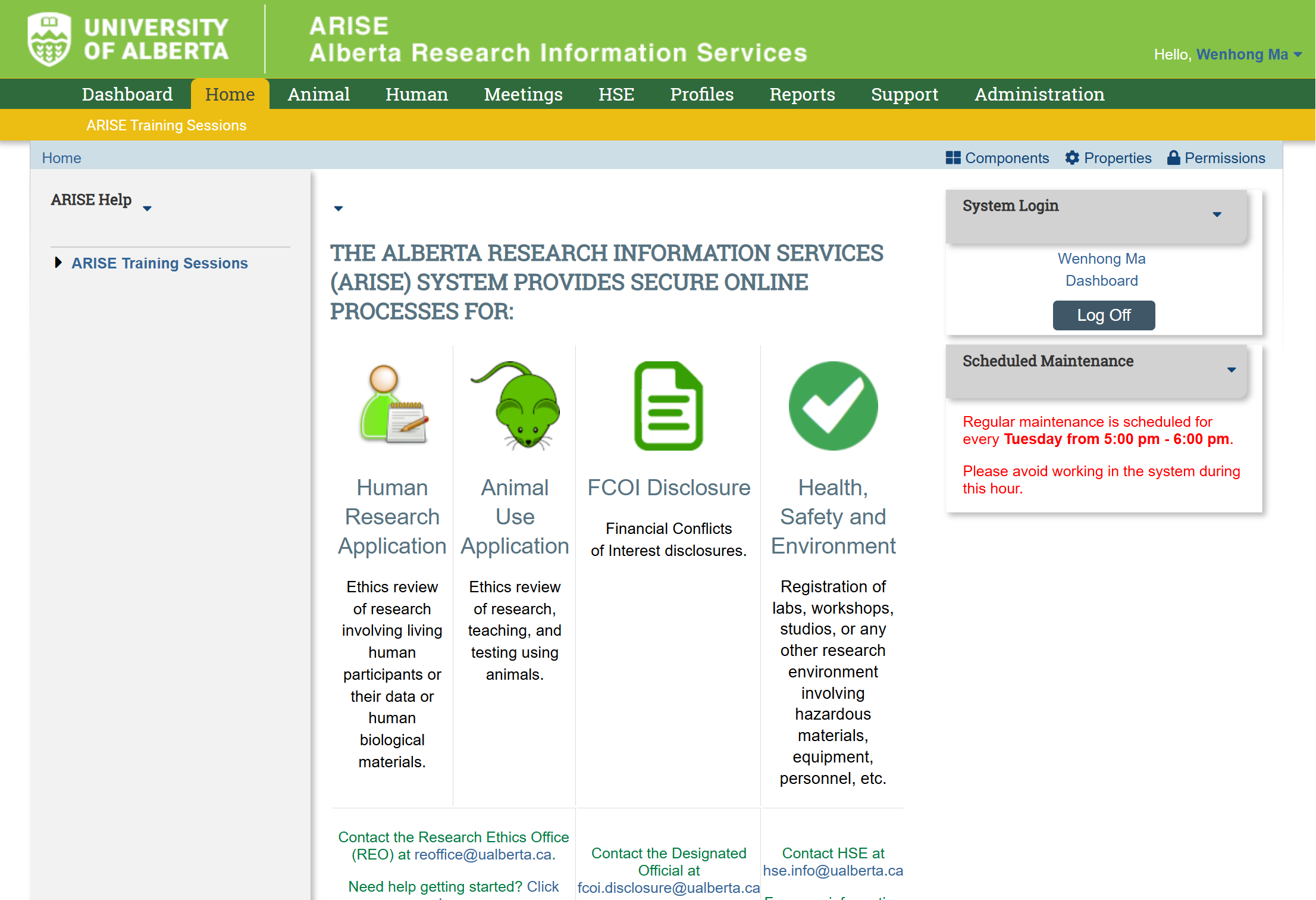
Task: Click the reoffice@ualberta.ca email link
Action: click(482, 854)
